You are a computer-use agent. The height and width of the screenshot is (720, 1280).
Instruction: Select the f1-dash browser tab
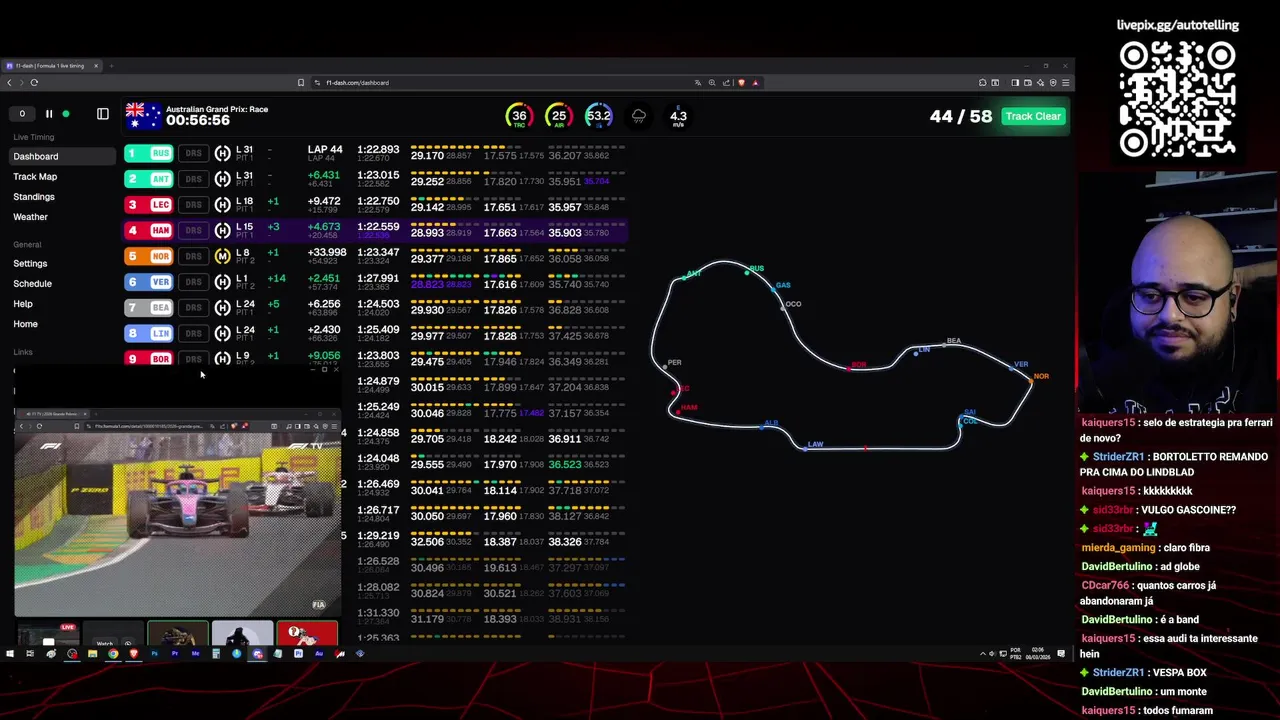(53, 66)
